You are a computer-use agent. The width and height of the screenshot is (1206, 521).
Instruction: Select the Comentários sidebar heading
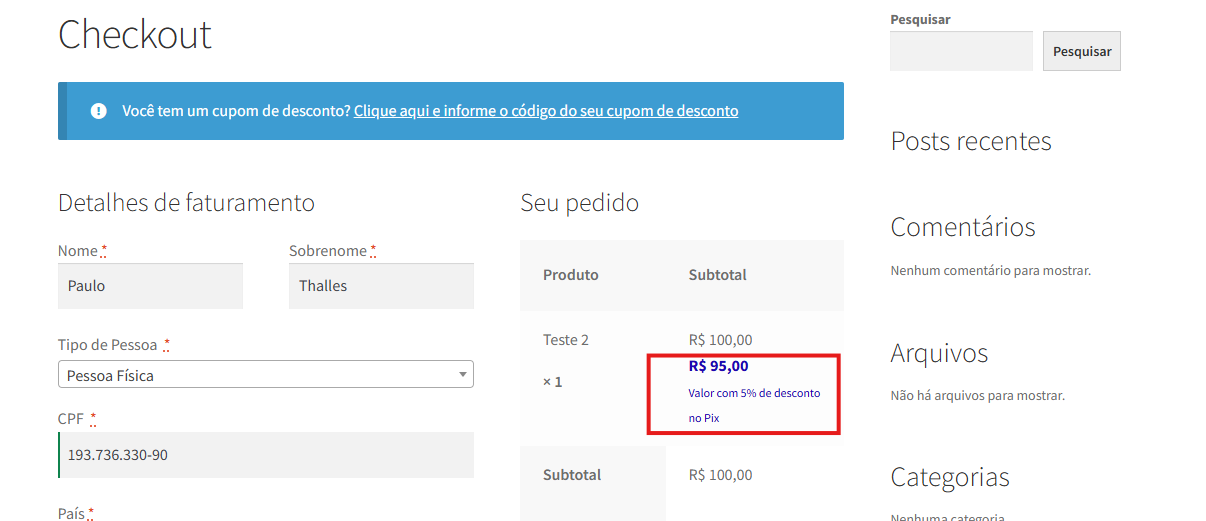pos(962,227)
